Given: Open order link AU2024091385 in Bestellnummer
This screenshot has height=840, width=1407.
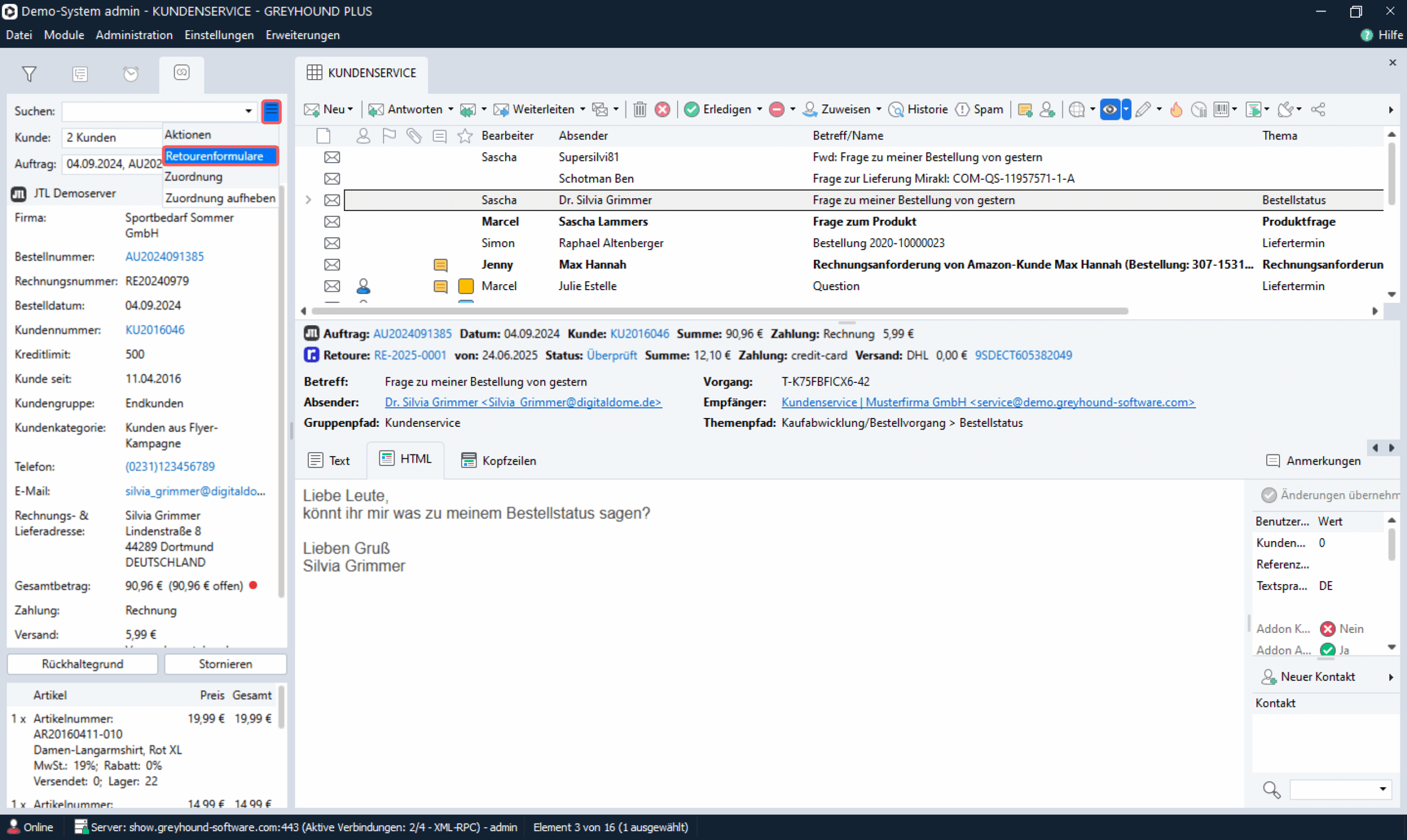Looking at the screenshot, I should [x=164, y=257].
